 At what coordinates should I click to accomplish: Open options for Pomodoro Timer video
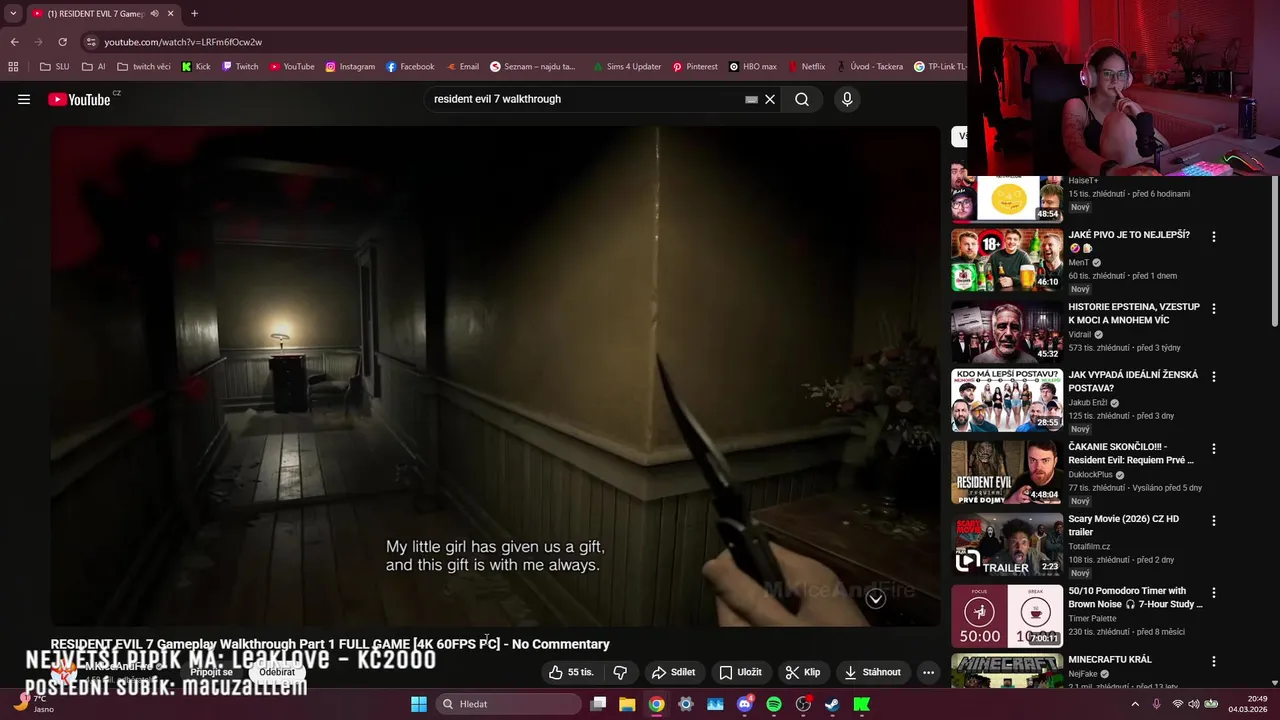coord(1214,593)
